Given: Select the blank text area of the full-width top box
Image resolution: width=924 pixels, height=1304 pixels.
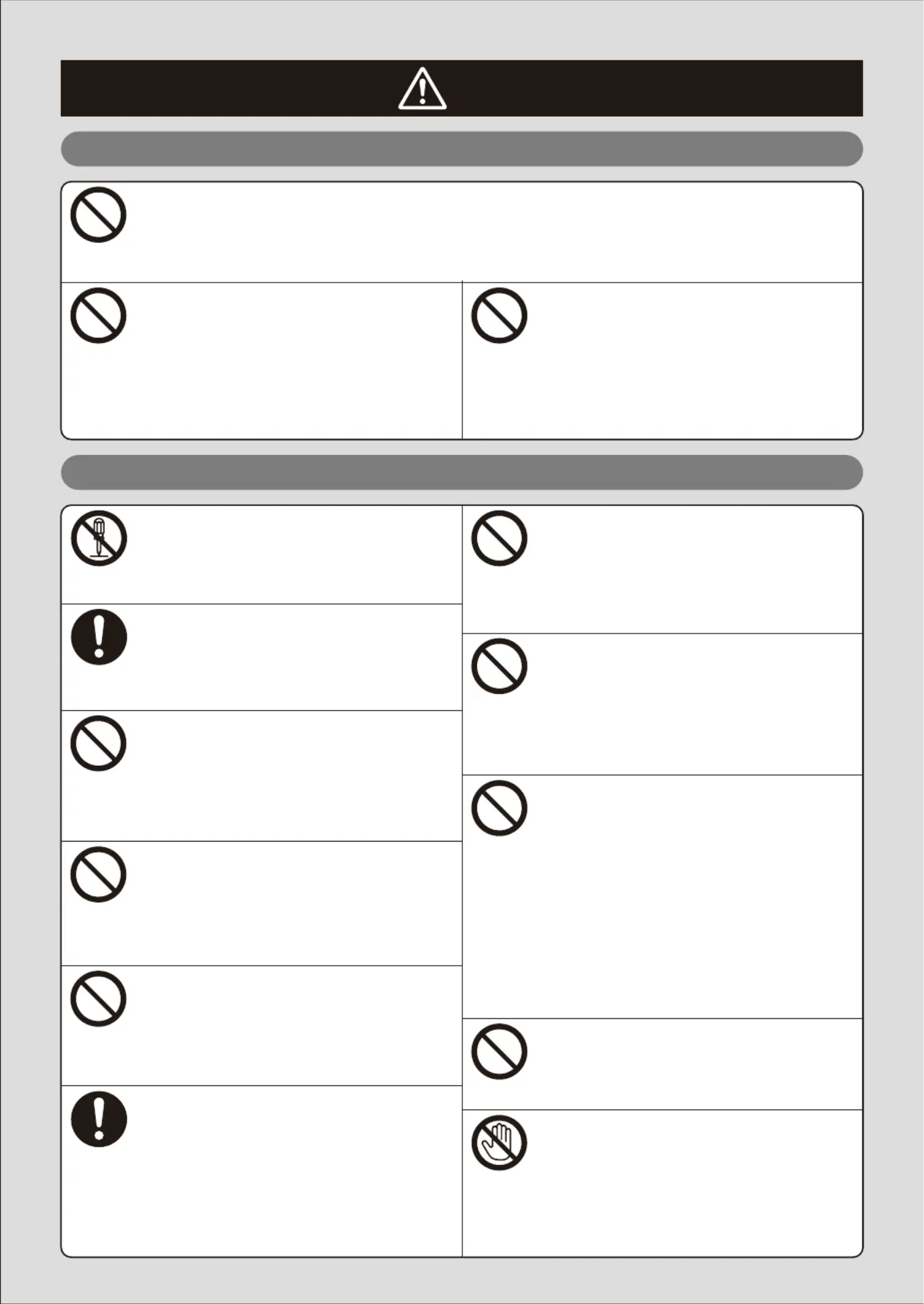Looking at the screenshot, I should coord(493,232).
